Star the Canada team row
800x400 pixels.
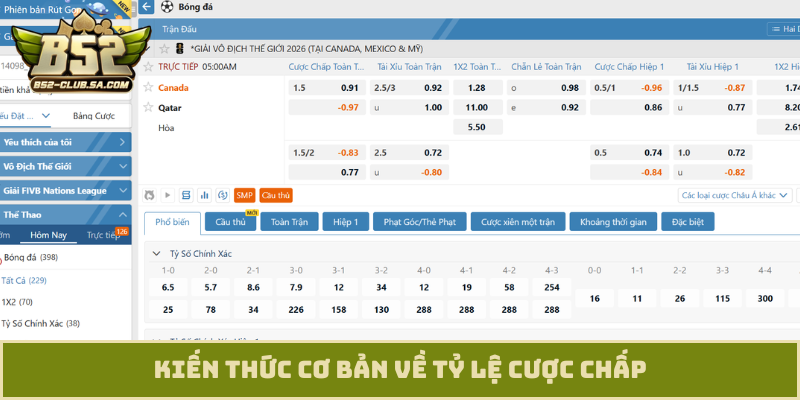coord(148,87)
